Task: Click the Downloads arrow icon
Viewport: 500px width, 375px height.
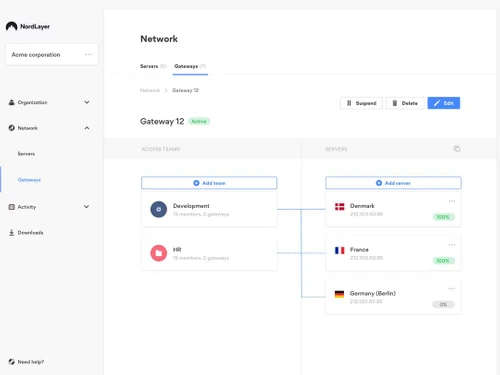Action: 12,233
